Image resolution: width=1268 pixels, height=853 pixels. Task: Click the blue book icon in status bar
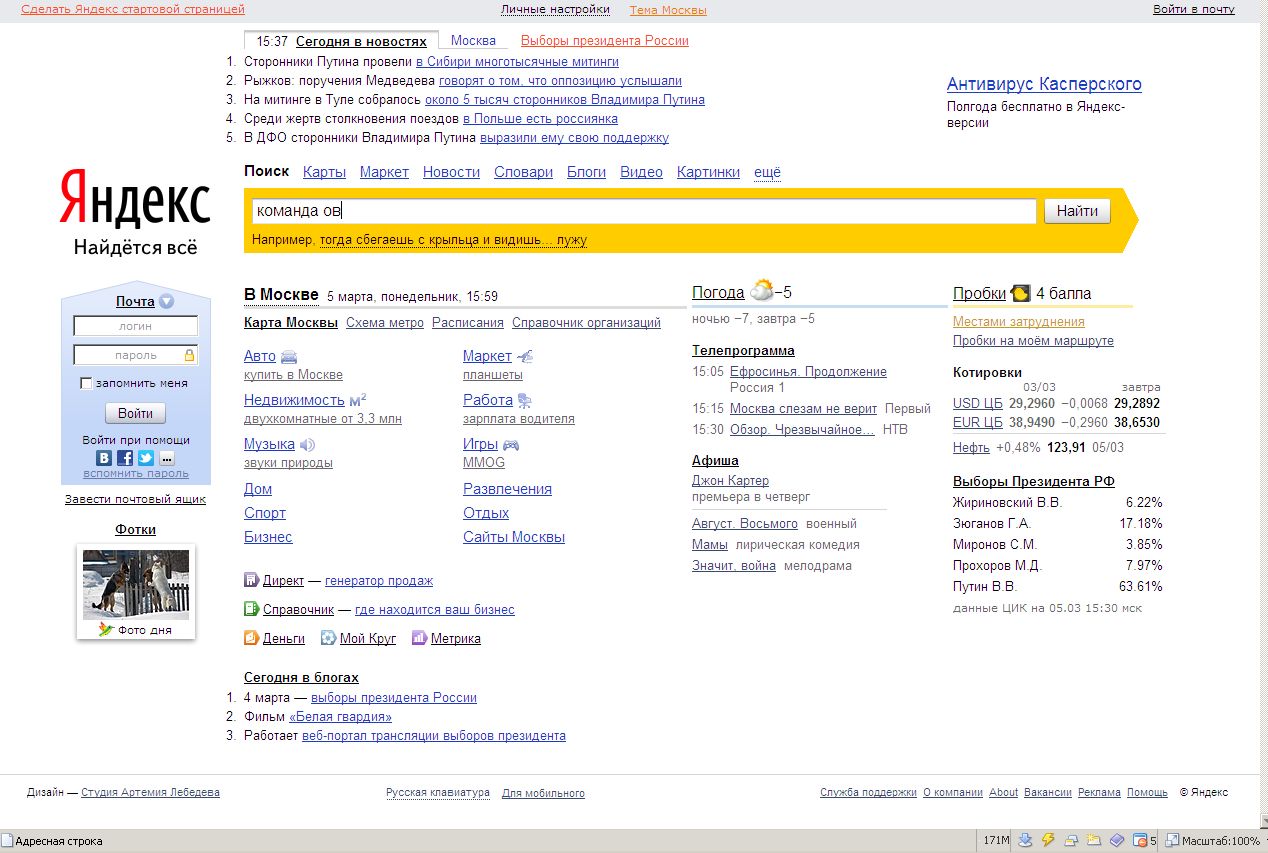[1117, 840]
